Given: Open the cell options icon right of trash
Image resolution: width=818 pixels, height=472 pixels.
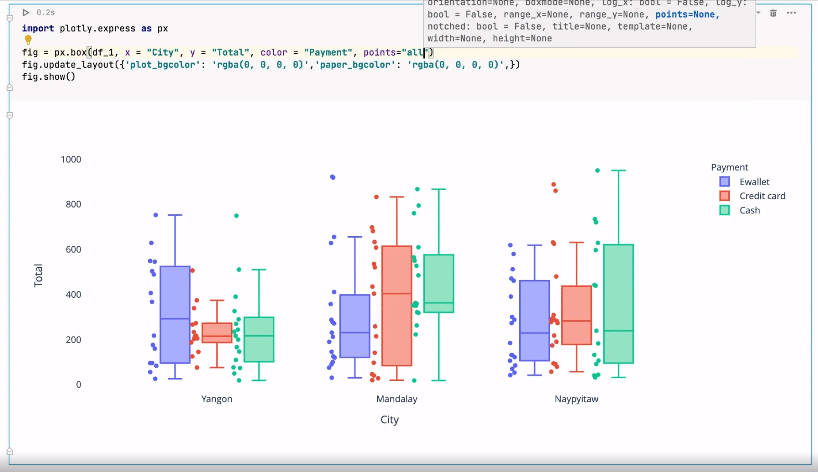Looking at the screenshot, I should [x=789, y=13].
